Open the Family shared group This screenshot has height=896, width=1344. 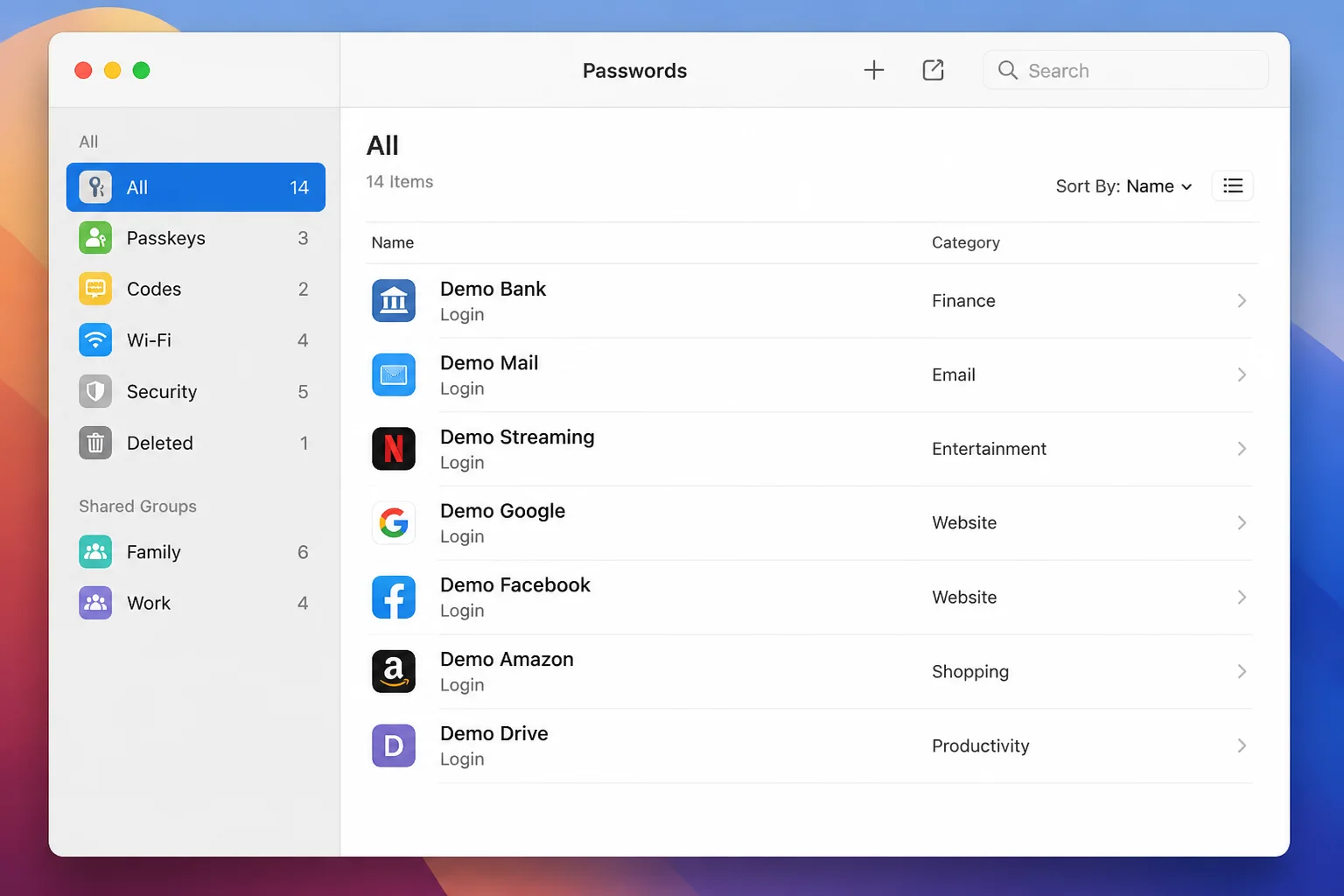[x=195, y=552]
